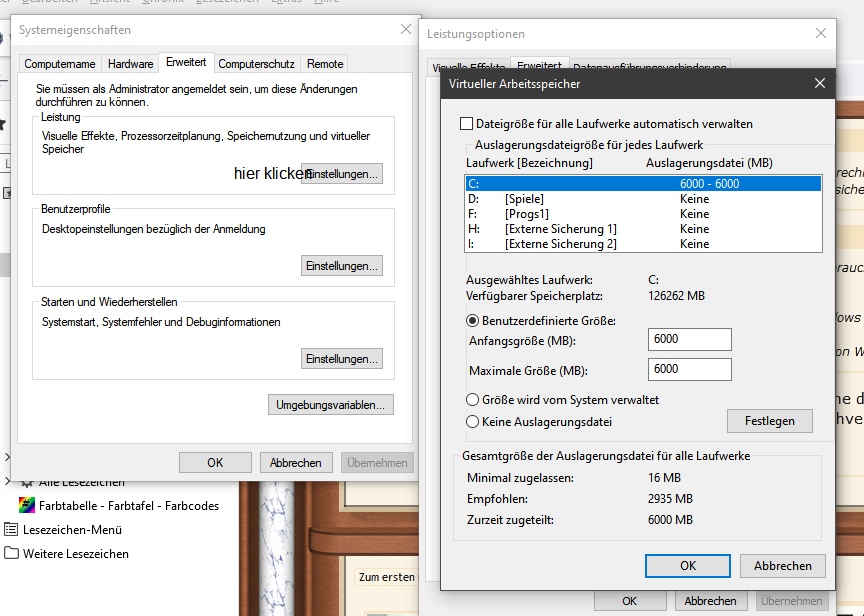Viewport: 864px width, 616px height.
Task: Click Einstellungen under Benutzerprofile
Action: [x=342, y=266]
